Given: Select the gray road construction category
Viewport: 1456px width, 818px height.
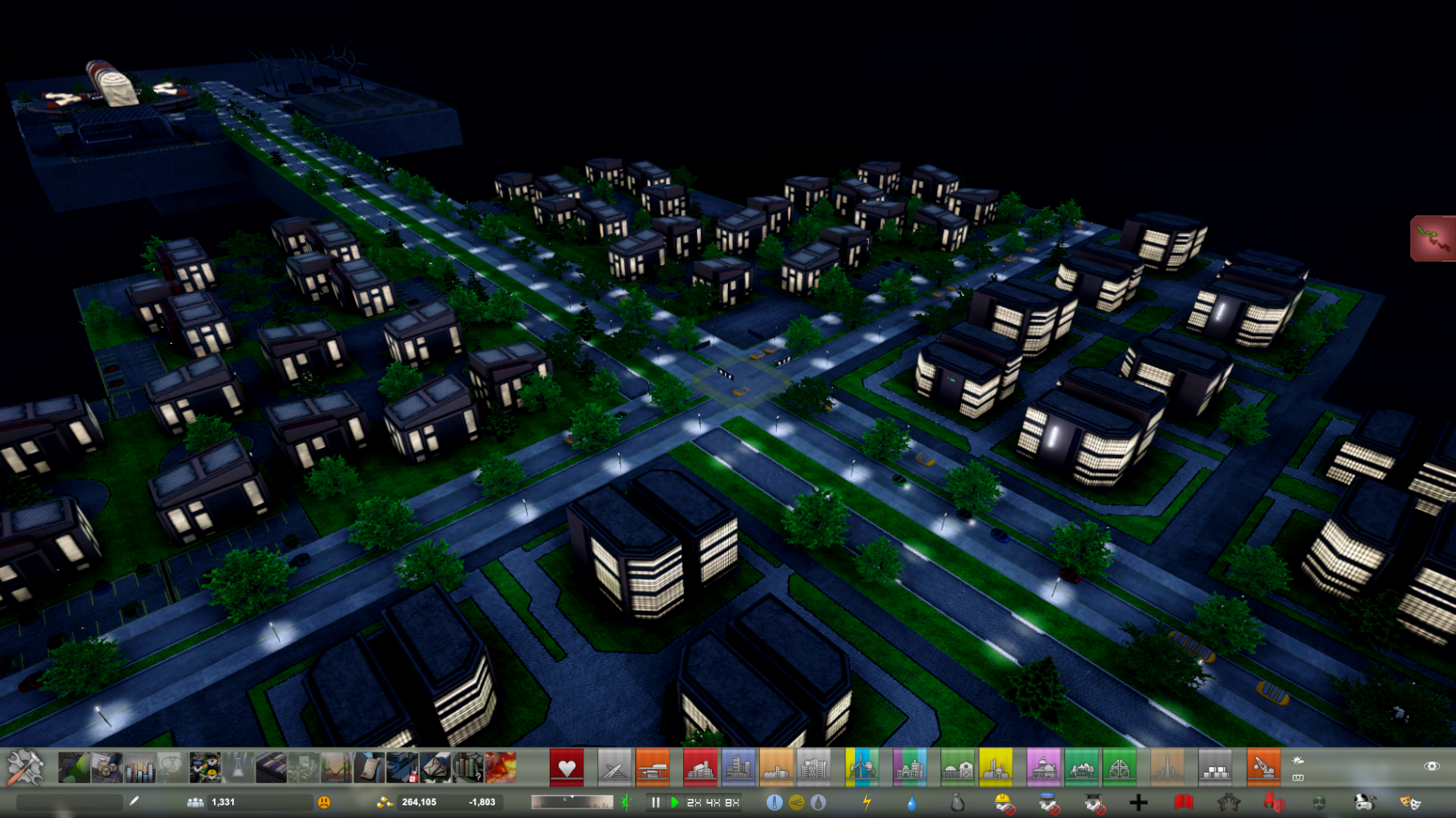Looking at the screenshot, I should [x=614, y=768].
